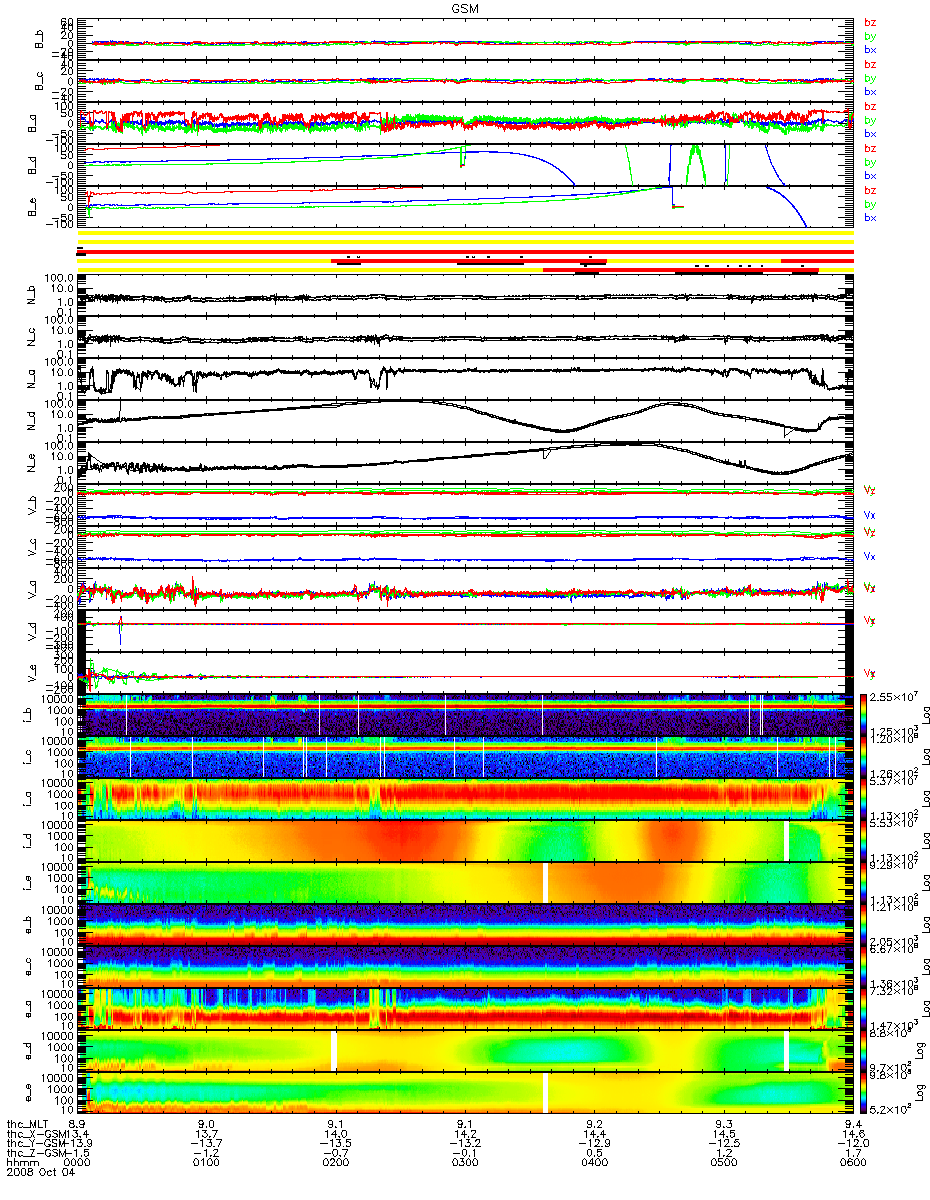Click the MLT value 9.2
Screen dimensions: 930x1200
click(x=595, y=1123)
